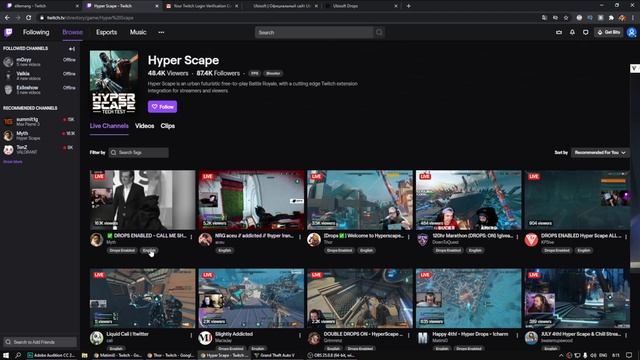This screenshot has height=360, width=640.
Task: Click the taskbar search magnifier
Action: (18, 356)
